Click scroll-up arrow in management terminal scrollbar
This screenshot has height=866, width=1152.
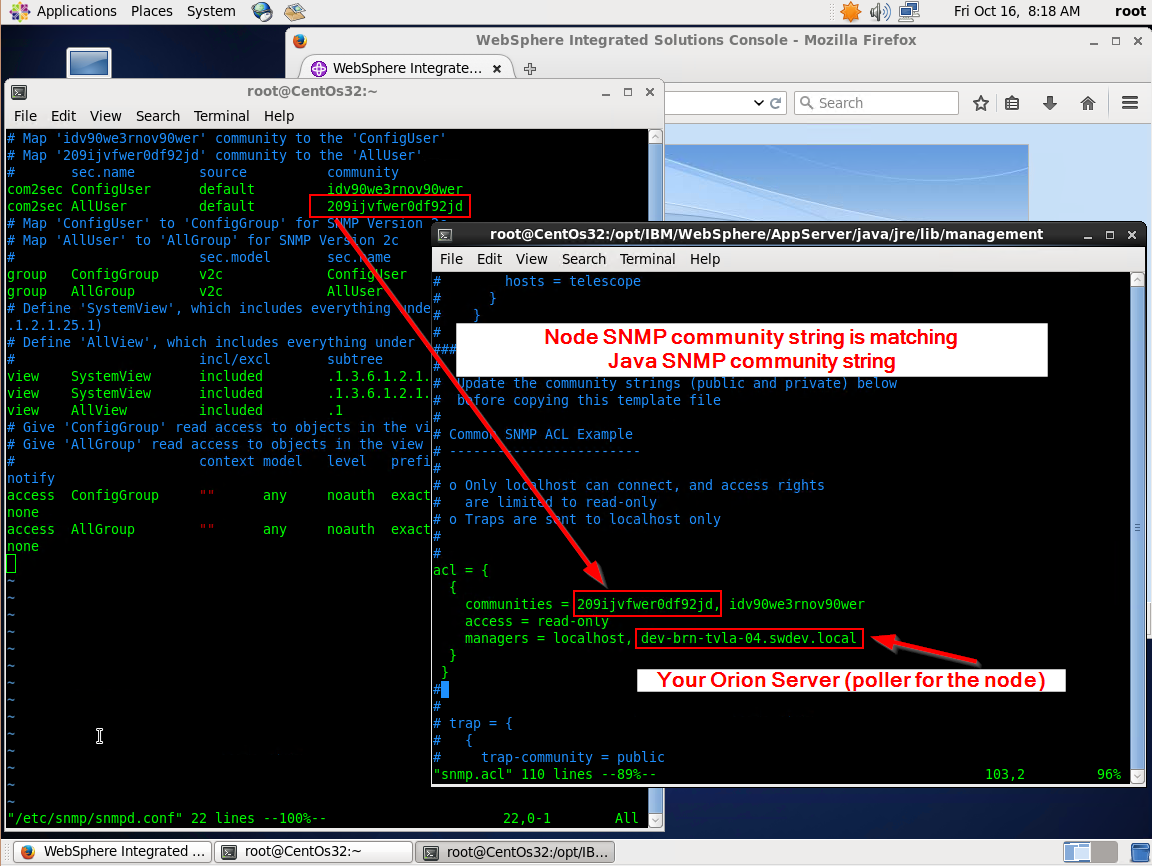[x=1137, y=280]
